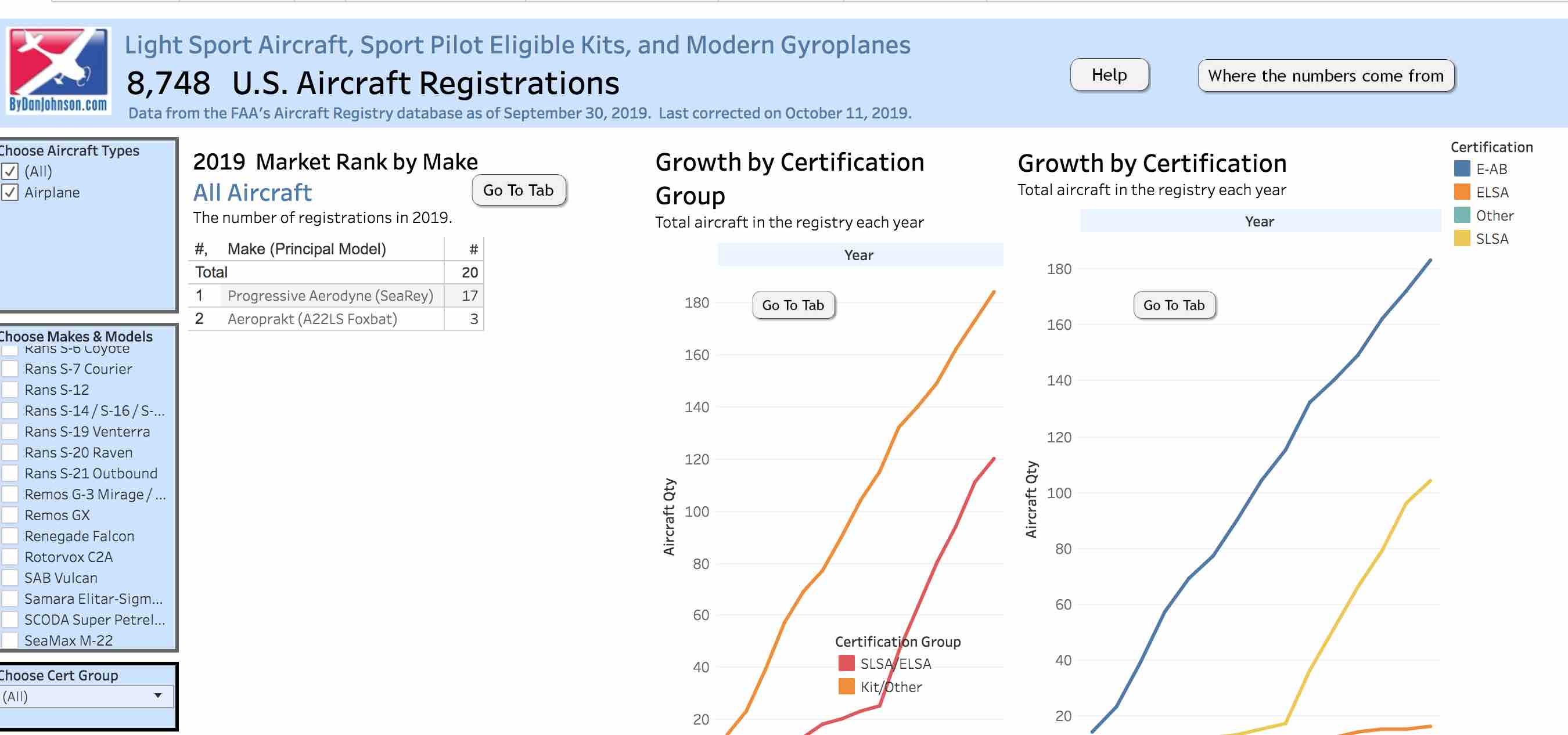1568x735 pixels.
Task: Click the Kit/Other orange legend square
Action: [846, 686]
